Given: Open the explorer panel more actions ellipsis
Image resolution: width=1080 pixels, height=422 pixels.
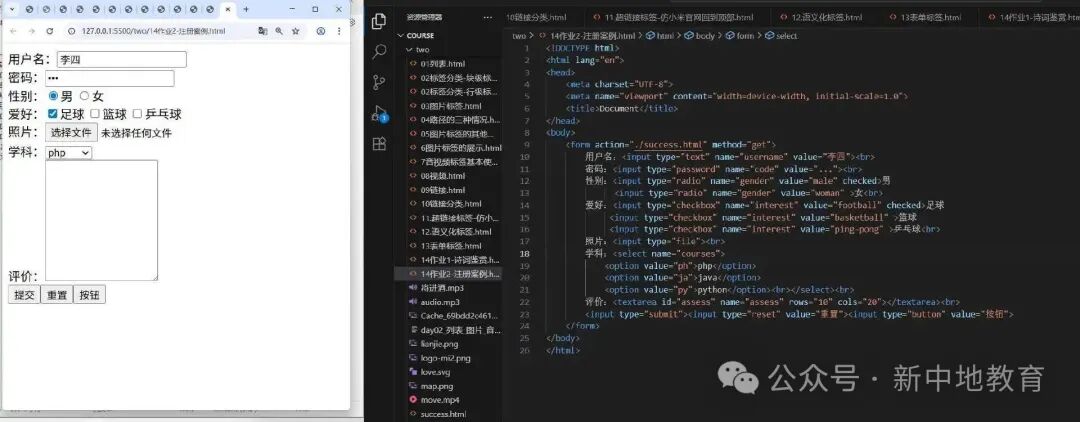Looking at the screenshot, I should tap(488, 18).
